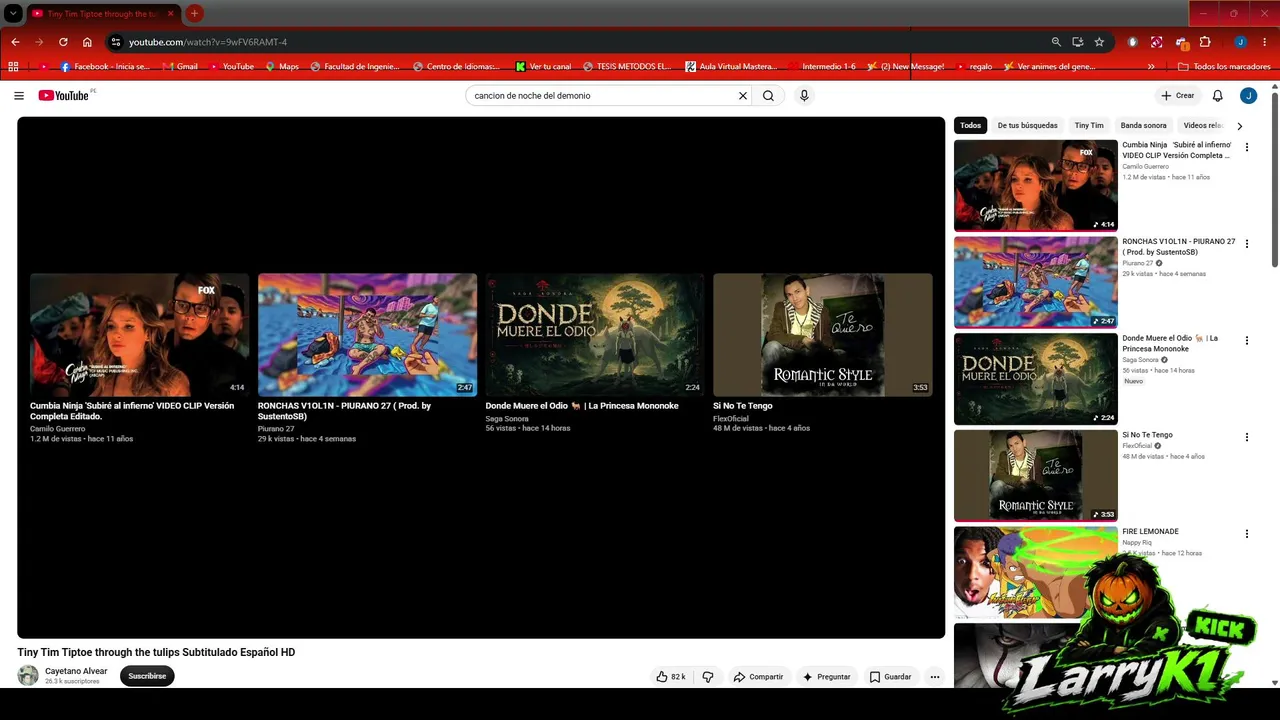
Task: Like the video (82 k)
Action: [671, 677]
